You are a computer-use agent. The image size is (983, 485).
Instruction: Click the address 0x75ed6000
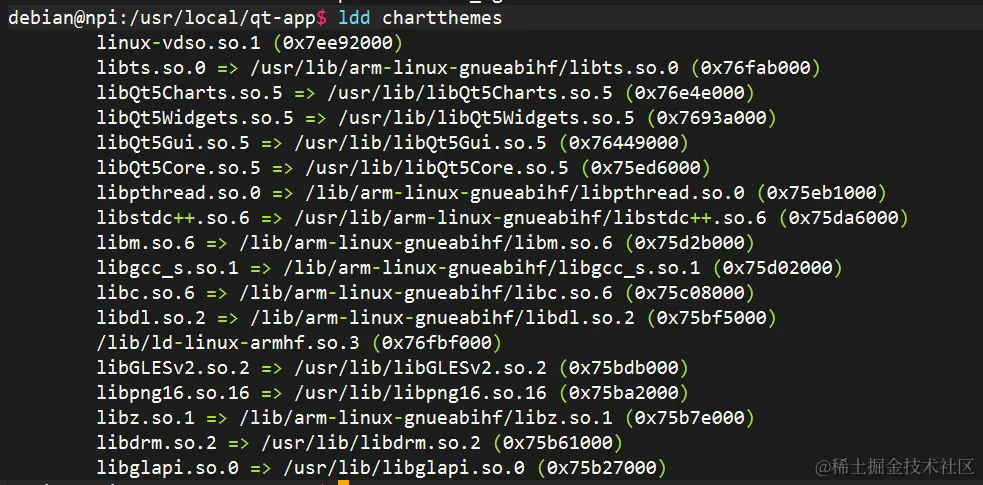(x=646, y=167)
